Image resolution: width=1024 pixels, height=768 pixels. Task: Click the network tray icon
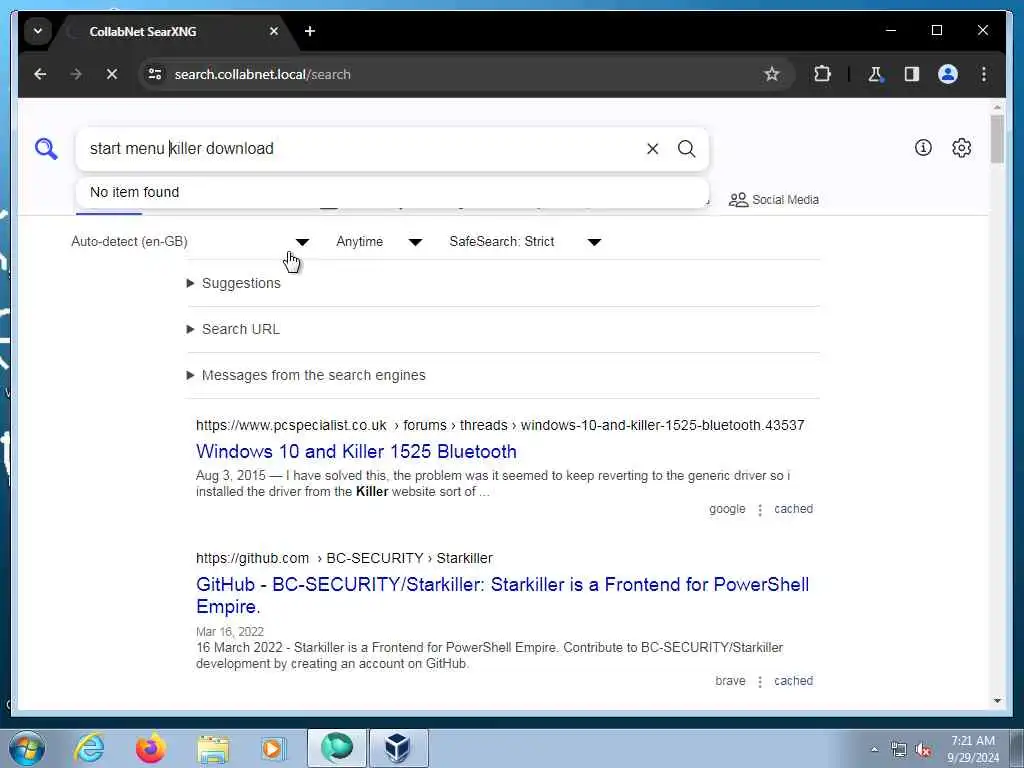[x=899, y=750]
